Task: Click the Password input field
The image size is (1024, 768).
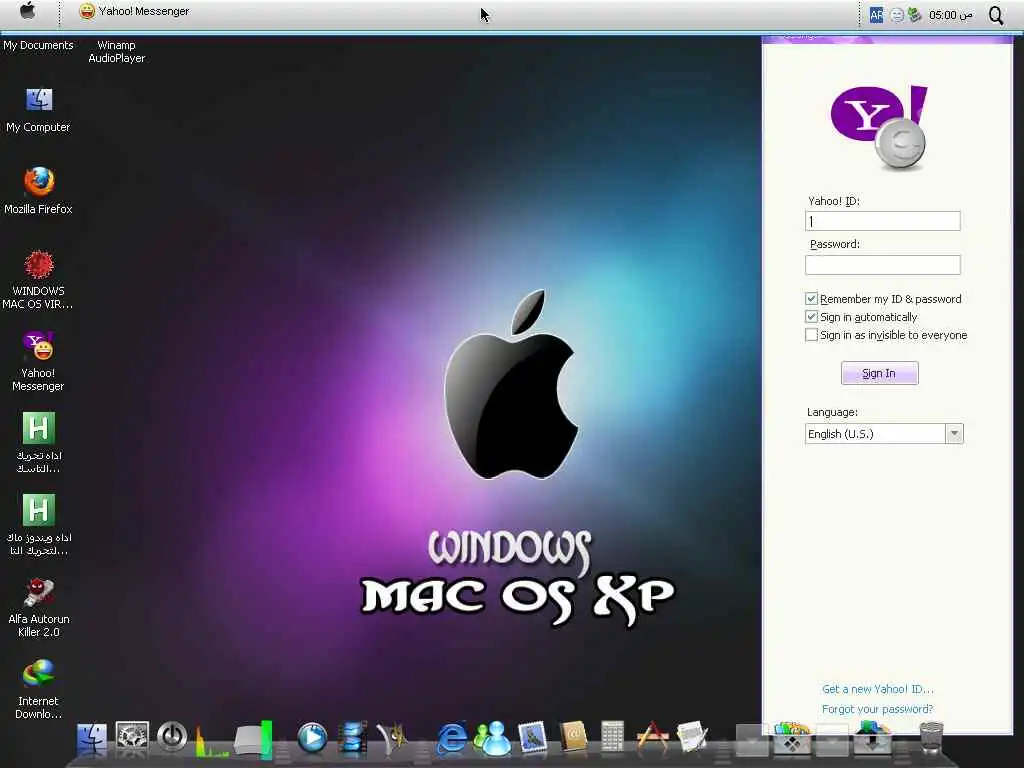Action: 882,265
